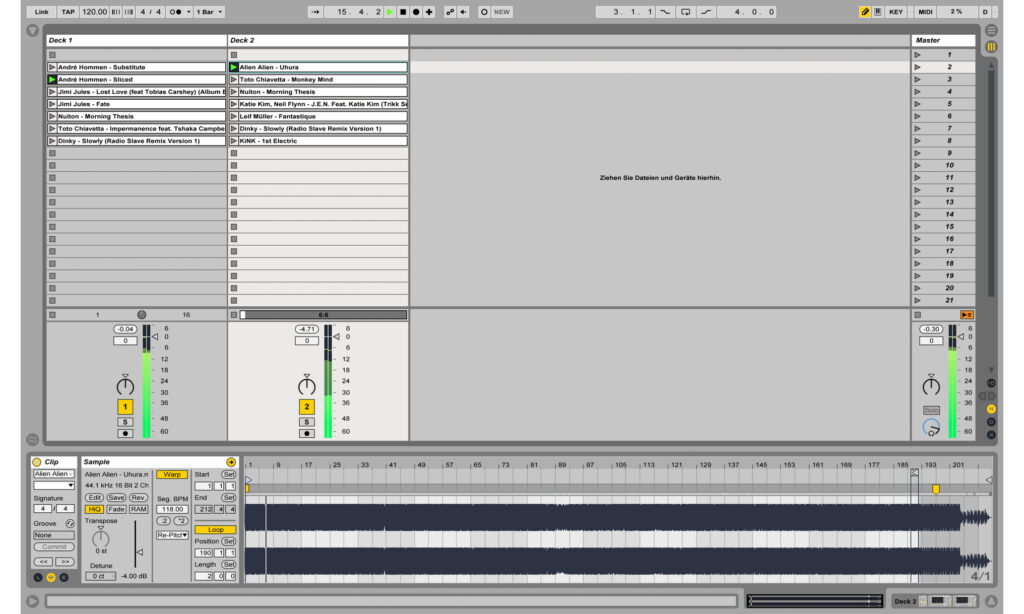Launch the KiNK - 1st Electric clip
The width and height of the screenshot is (1024, 614).
pyautogui.click(x=234, y=141)
